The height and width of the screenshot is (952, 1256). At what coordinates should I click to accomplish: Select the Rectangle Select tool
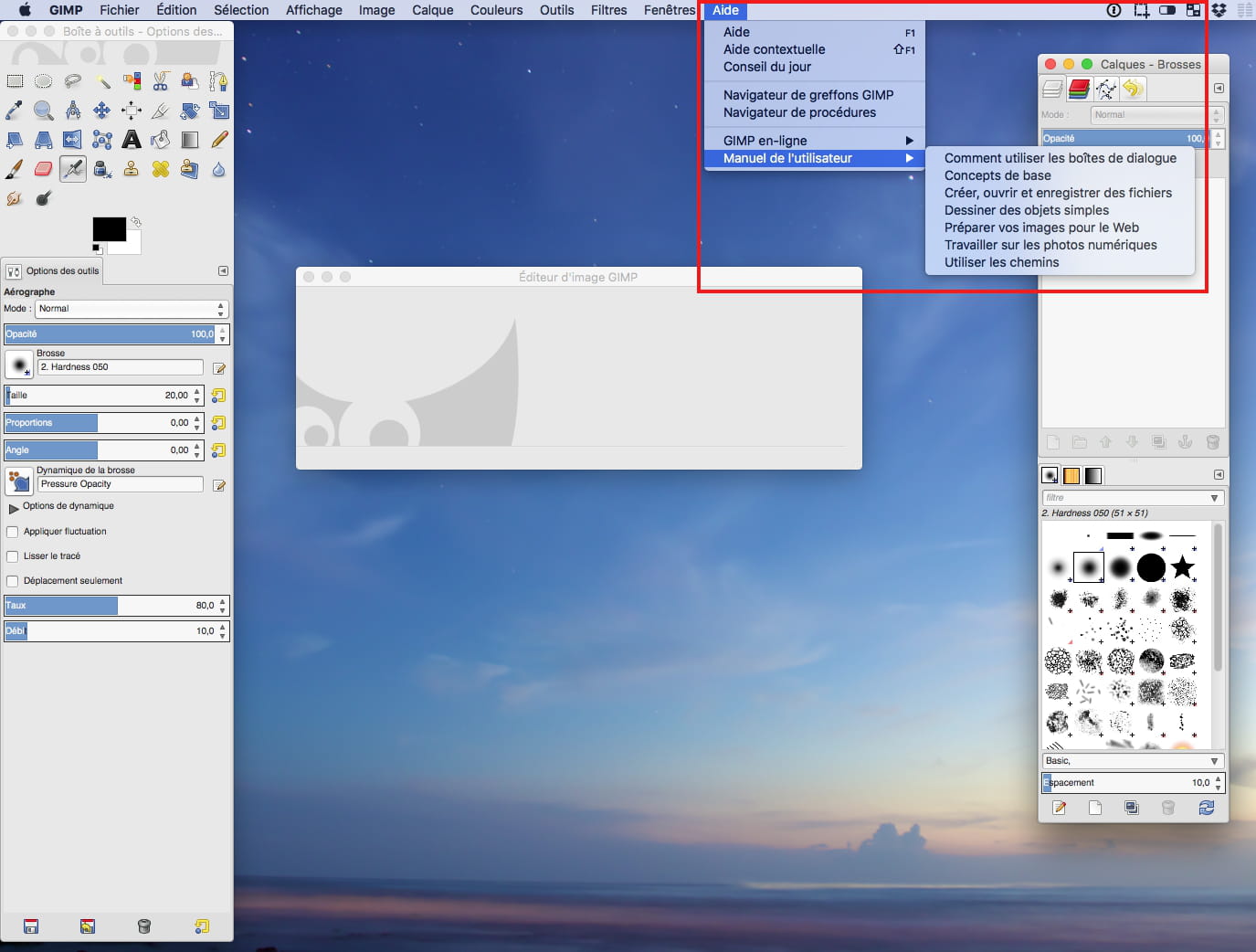pyautogui.click(x=15, y=81)
